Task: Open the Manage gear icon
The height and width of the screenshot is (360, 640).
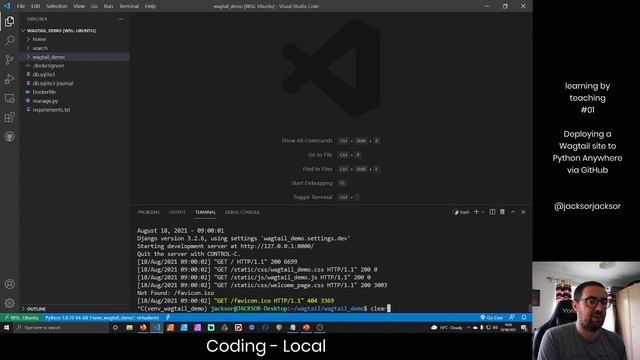Action: pos(9,303)
